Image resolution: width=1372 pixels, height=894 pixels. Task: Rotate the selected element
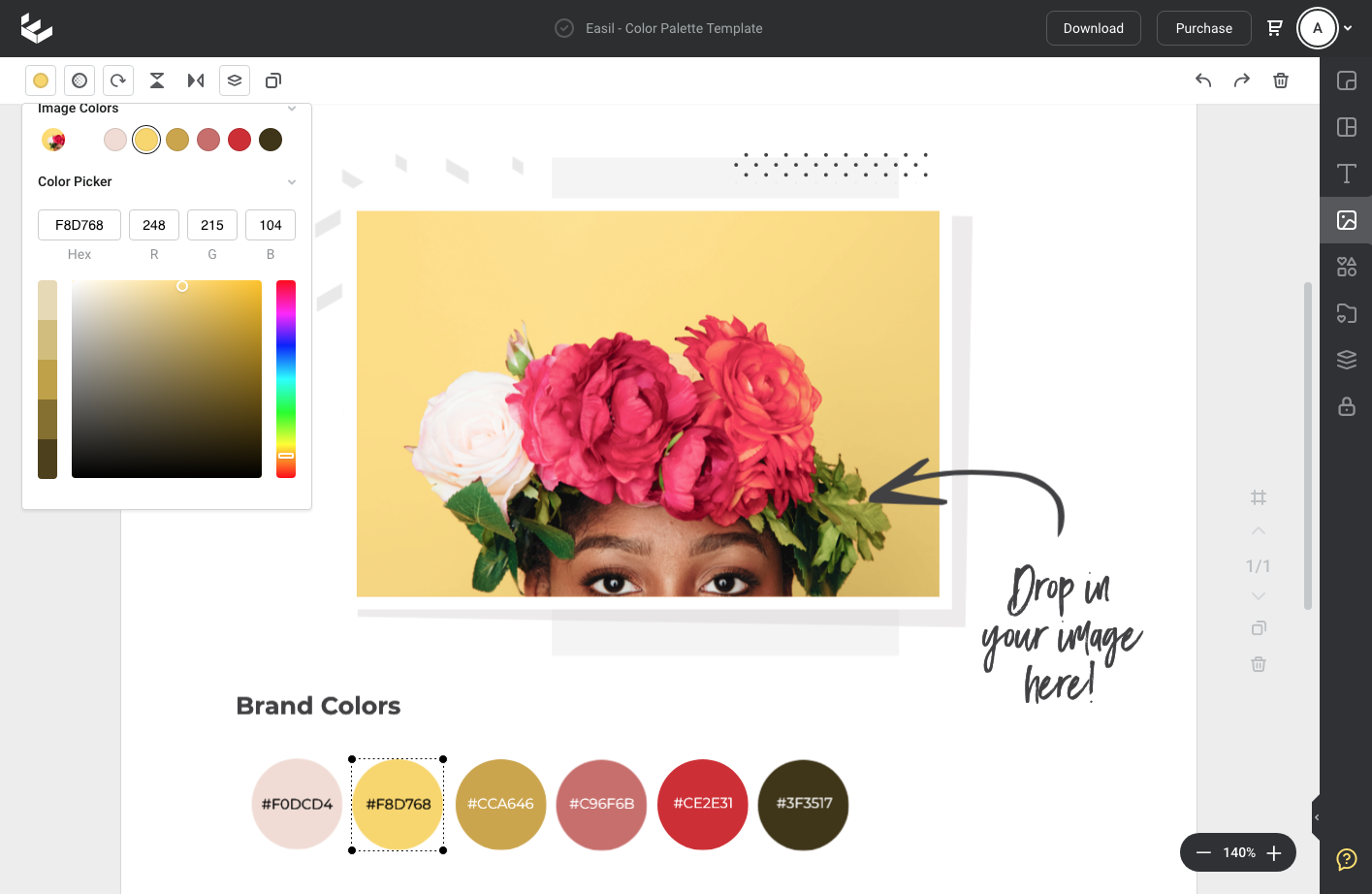pyautogui.click(x=117, y=80)
